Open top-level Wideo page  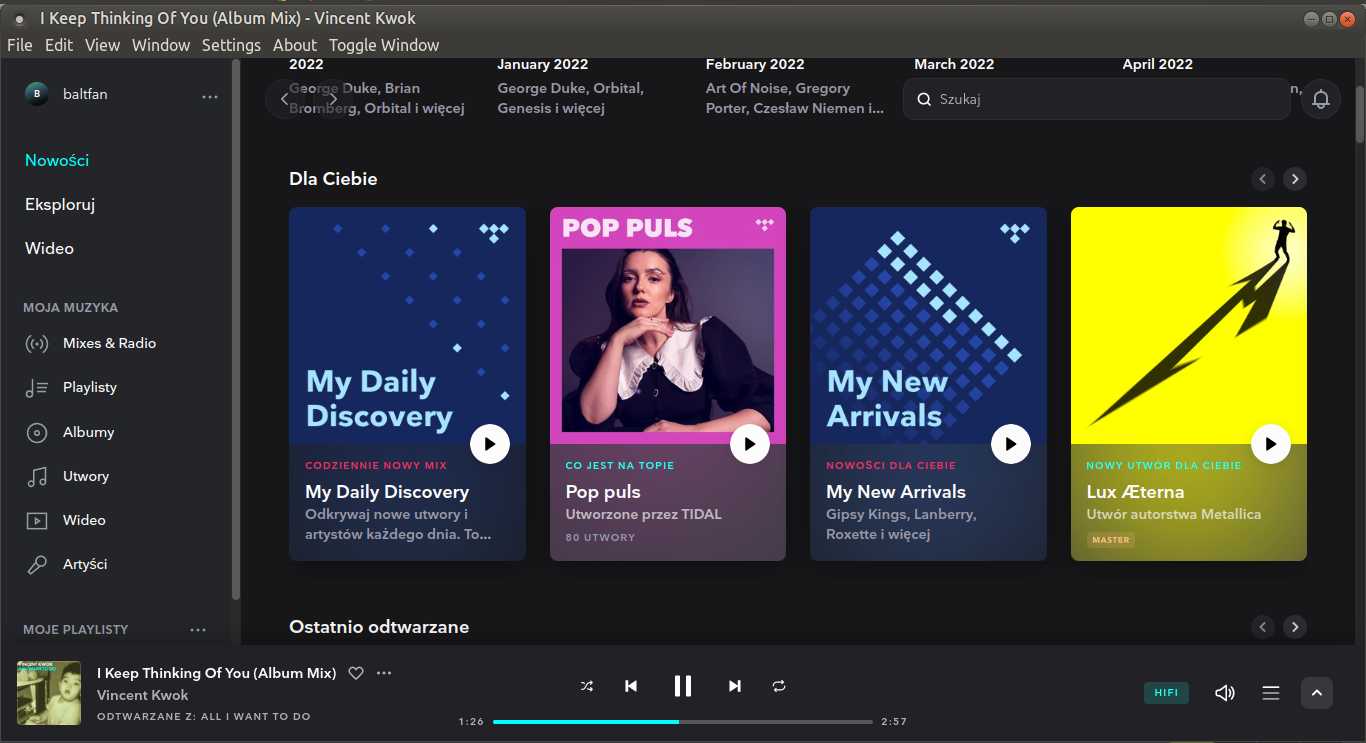coord(49,248)
